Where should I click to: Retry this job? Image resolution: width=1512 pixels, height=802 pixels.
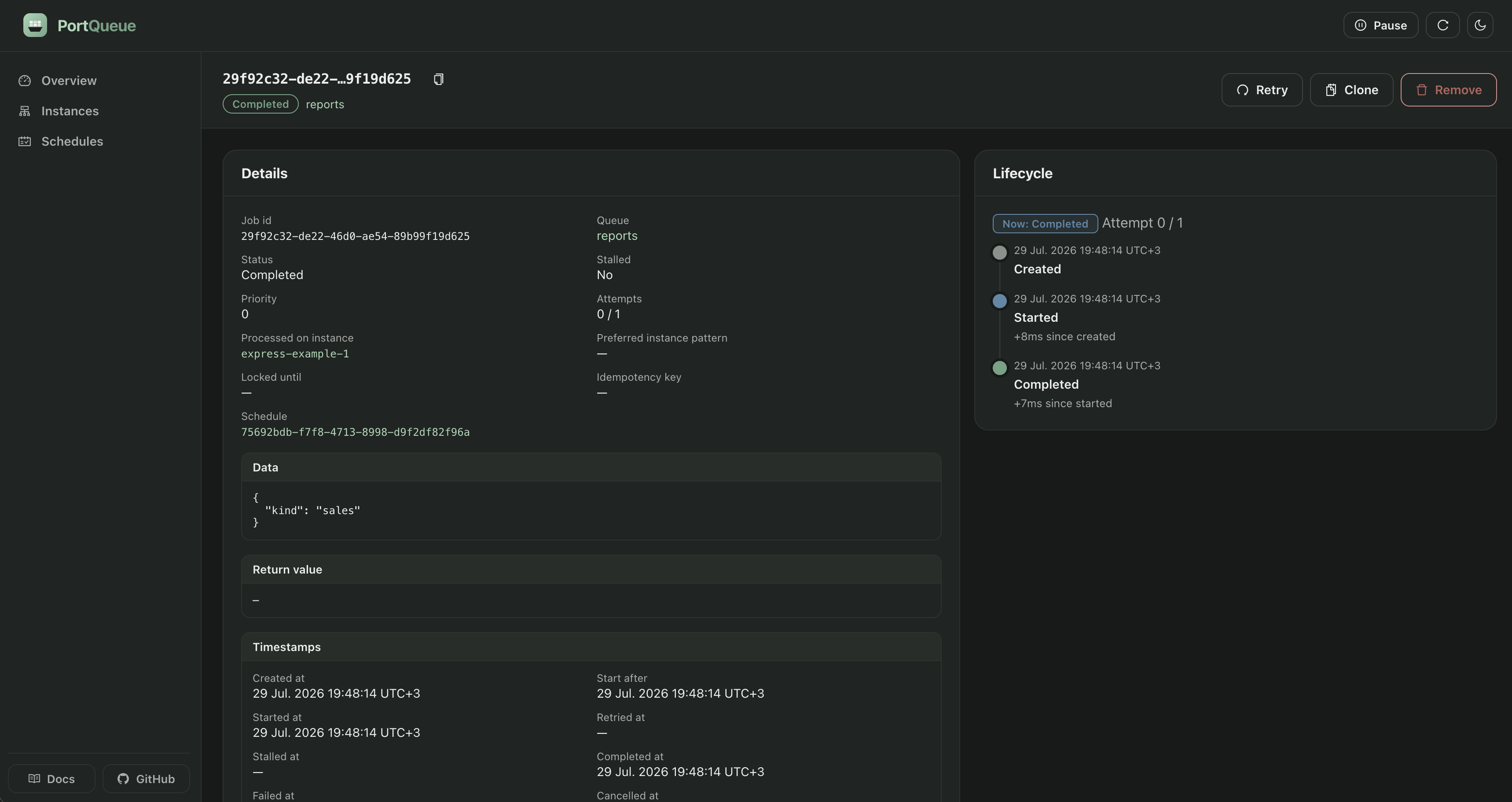click(x=1262, y=90)
